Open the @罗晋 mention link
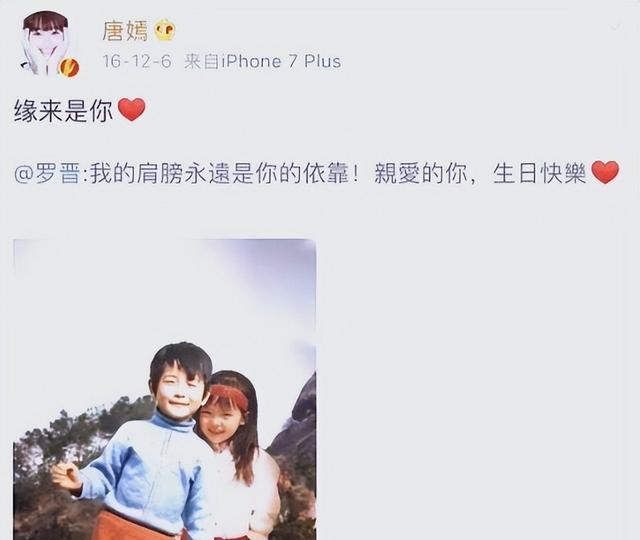 click(47, 173)
